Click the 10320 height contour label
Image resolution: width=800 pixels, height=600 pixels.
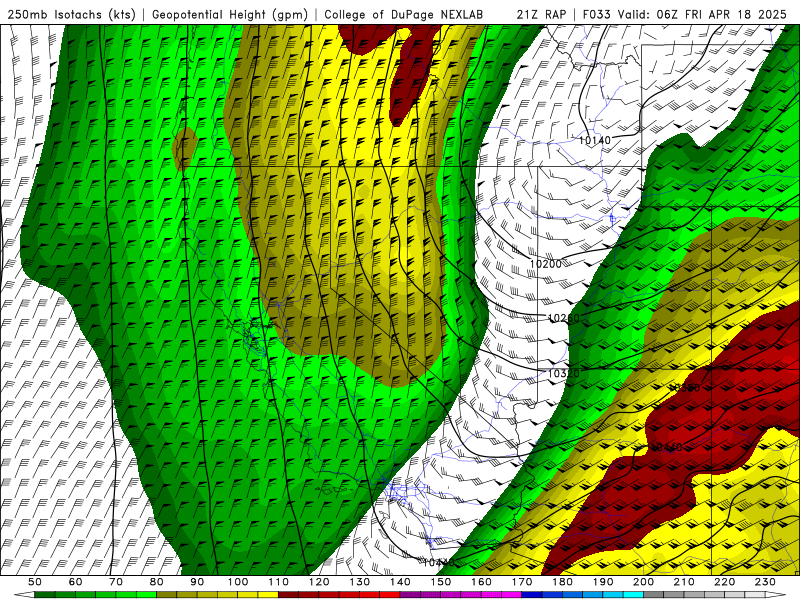coord(564,373)
